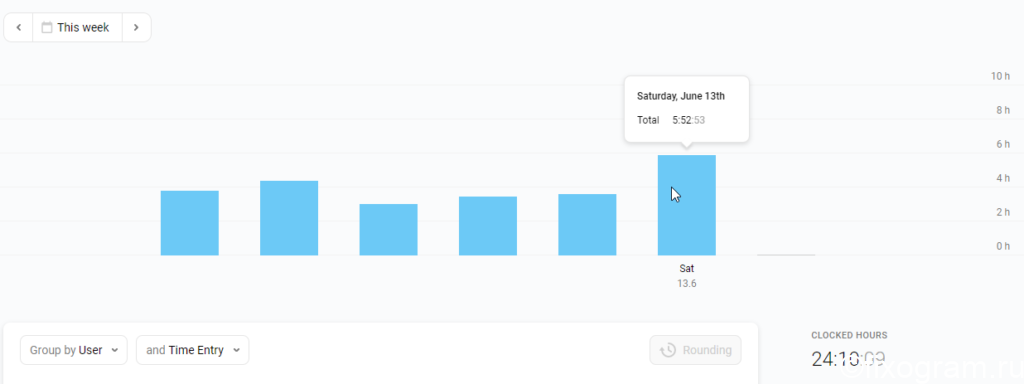The image size is (1024, 384).
Task: Open the calendar icon date picker
Action: click(x=46, y=27)
